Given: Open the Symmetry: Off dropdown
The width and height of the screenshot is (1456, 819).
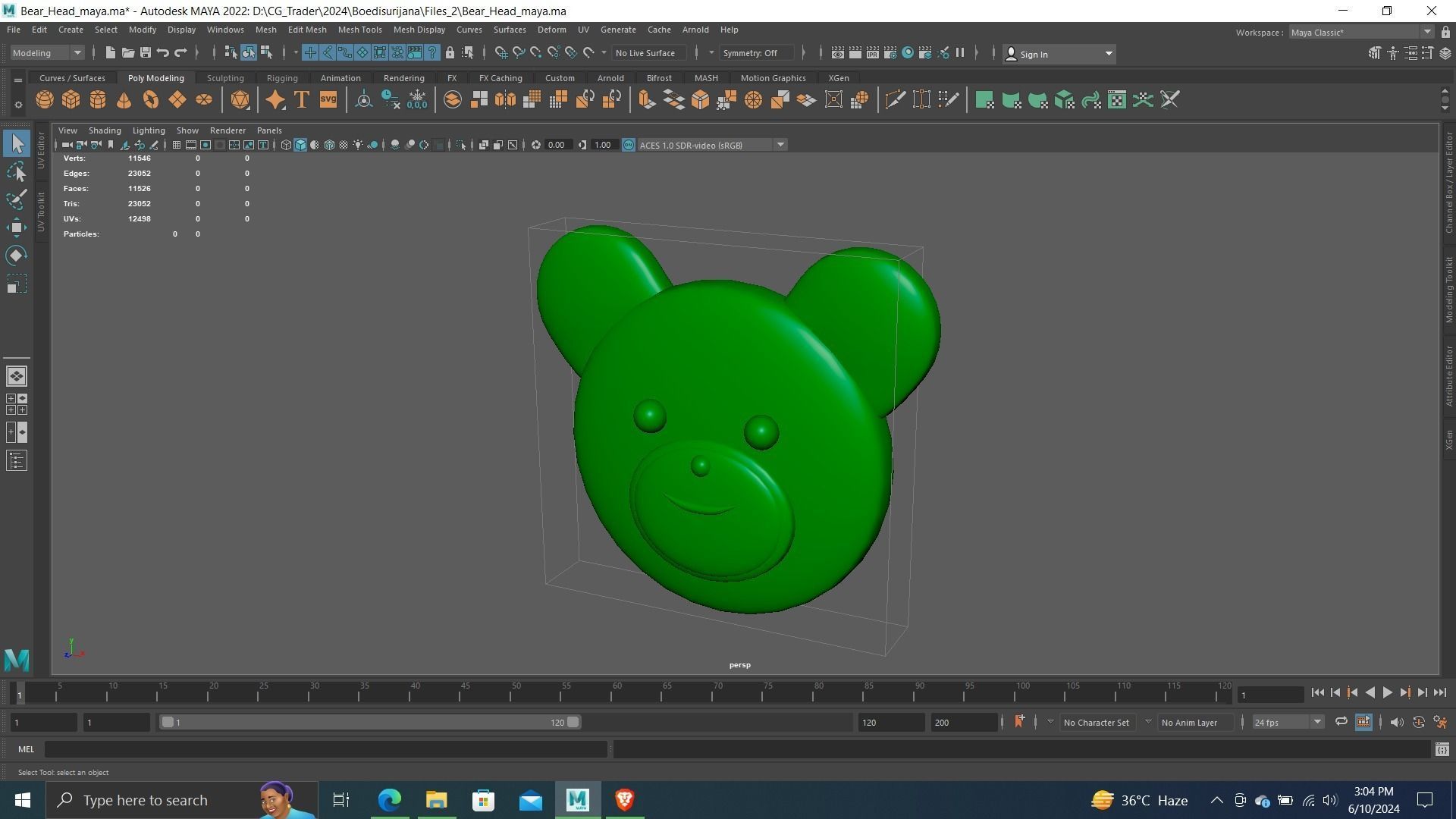Looking at the screenshot, I should click(755, 53).
